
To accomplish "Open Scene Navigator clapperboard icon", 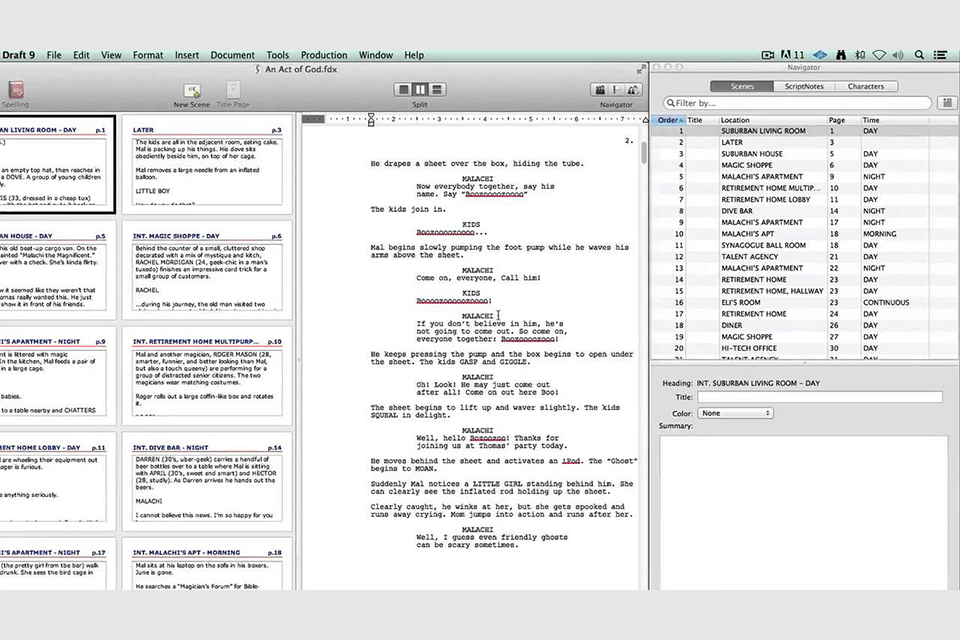I will (x=600, y=90).
